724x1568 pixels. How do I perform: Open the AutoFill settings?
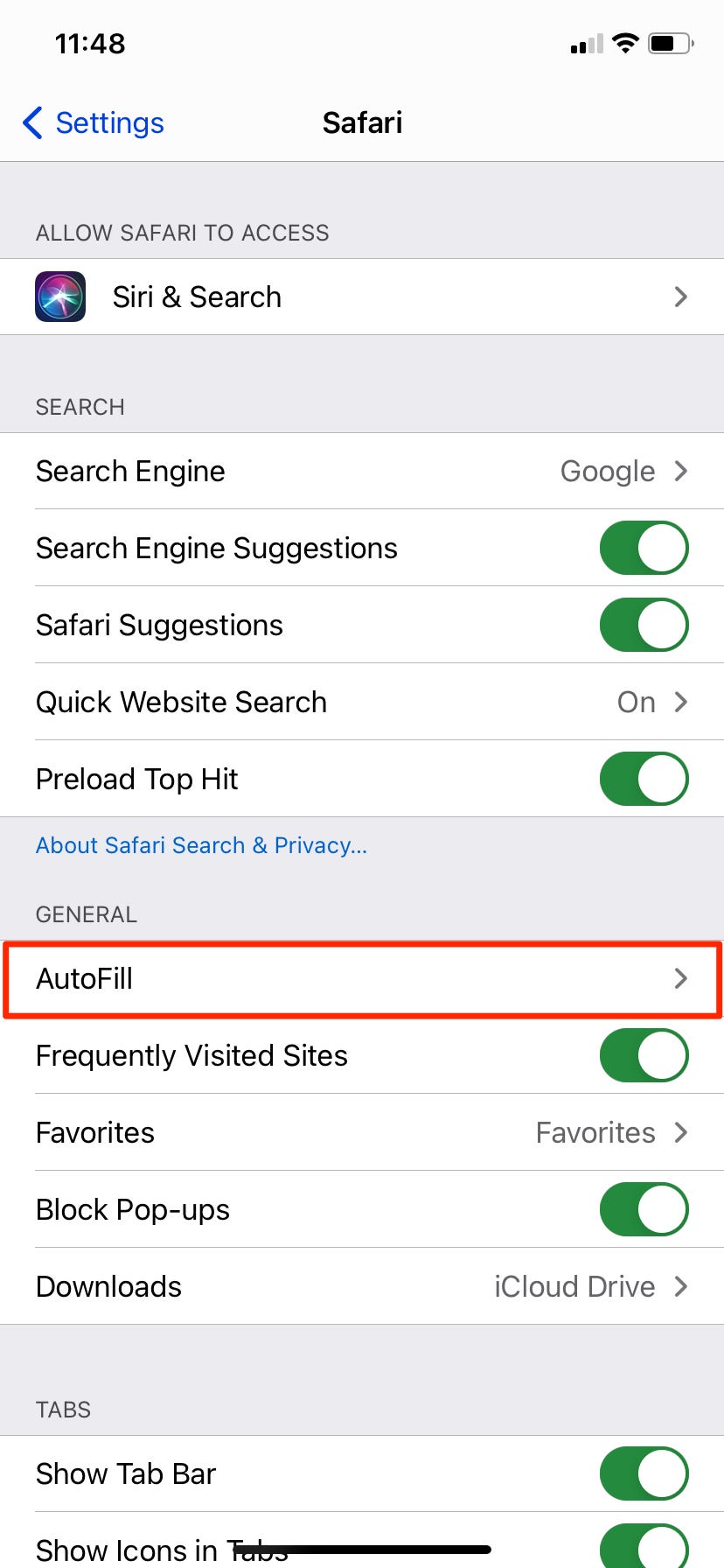362,979
